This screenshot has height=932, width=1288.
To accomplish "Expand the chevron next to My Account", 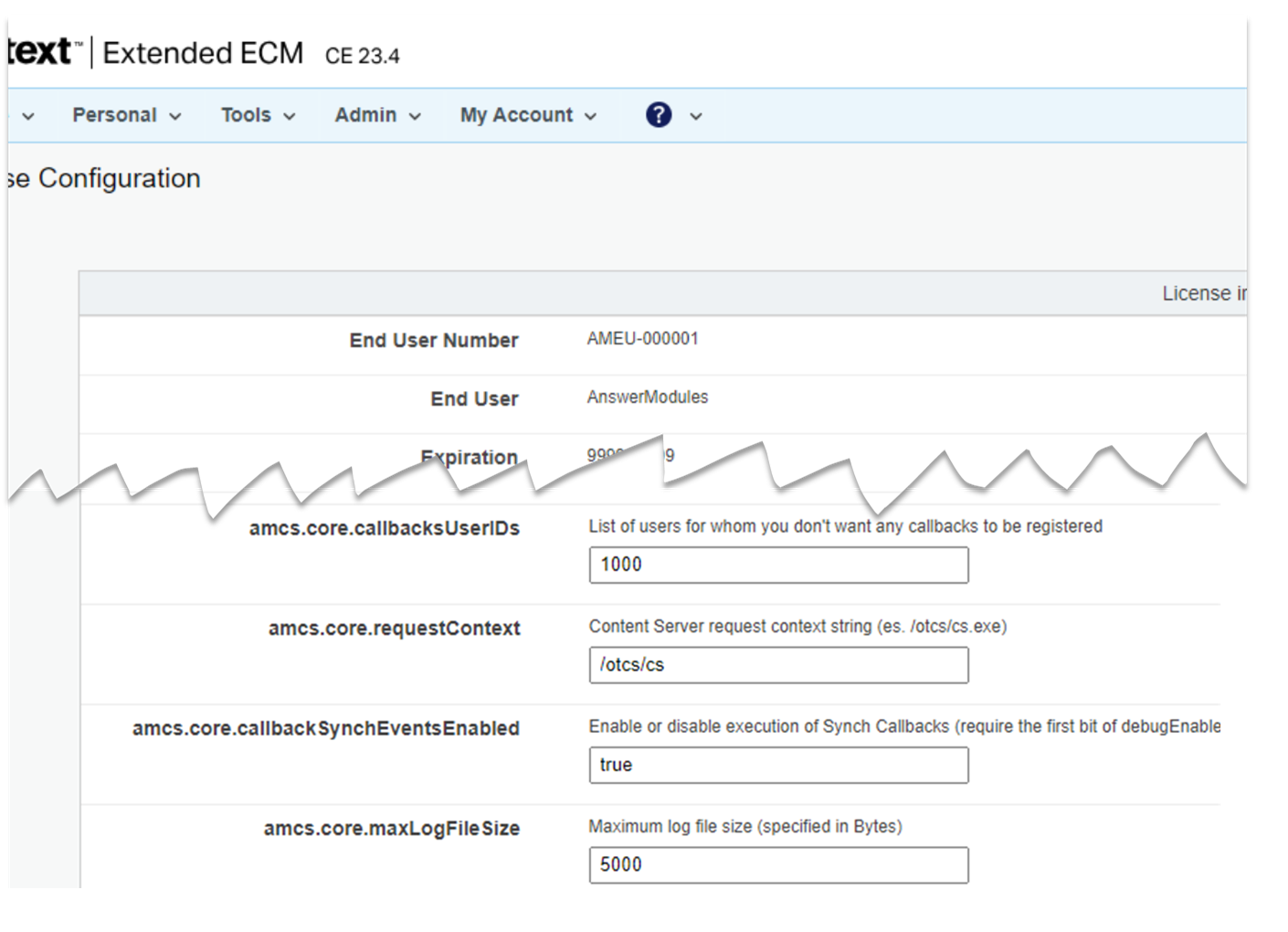I will [590, 116].
